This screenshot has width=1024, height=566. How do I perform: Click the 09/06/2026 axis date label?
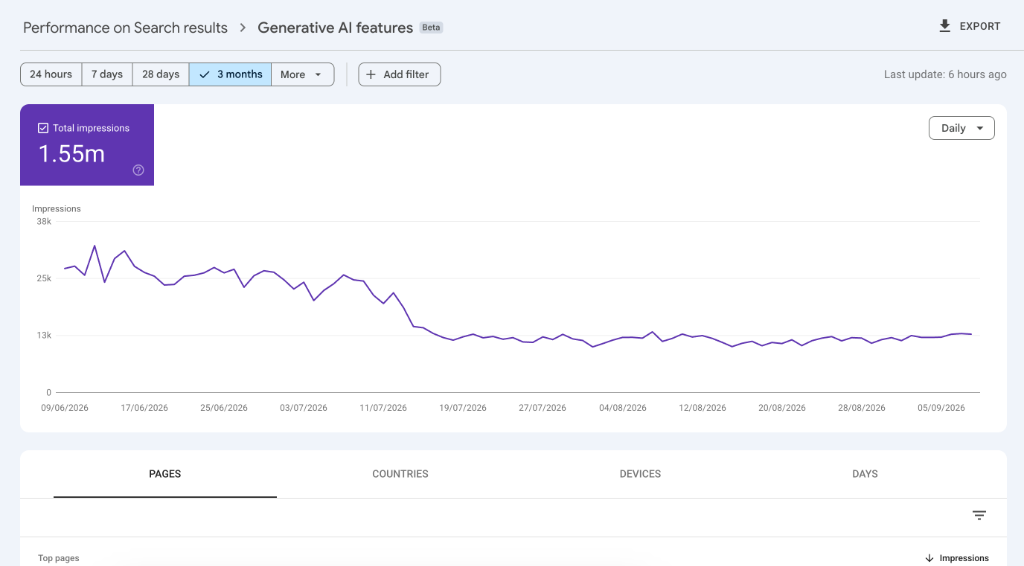pos(65,408)
